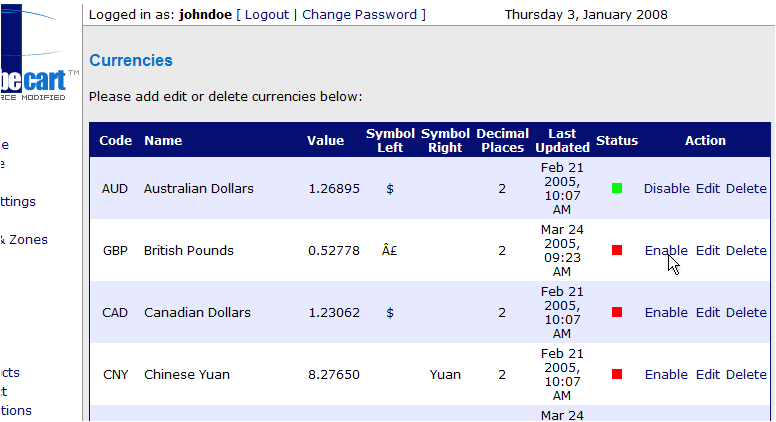Enable the British Pounds currency
The width and height of the screenshot is (776, 422).
click(666, 250)
